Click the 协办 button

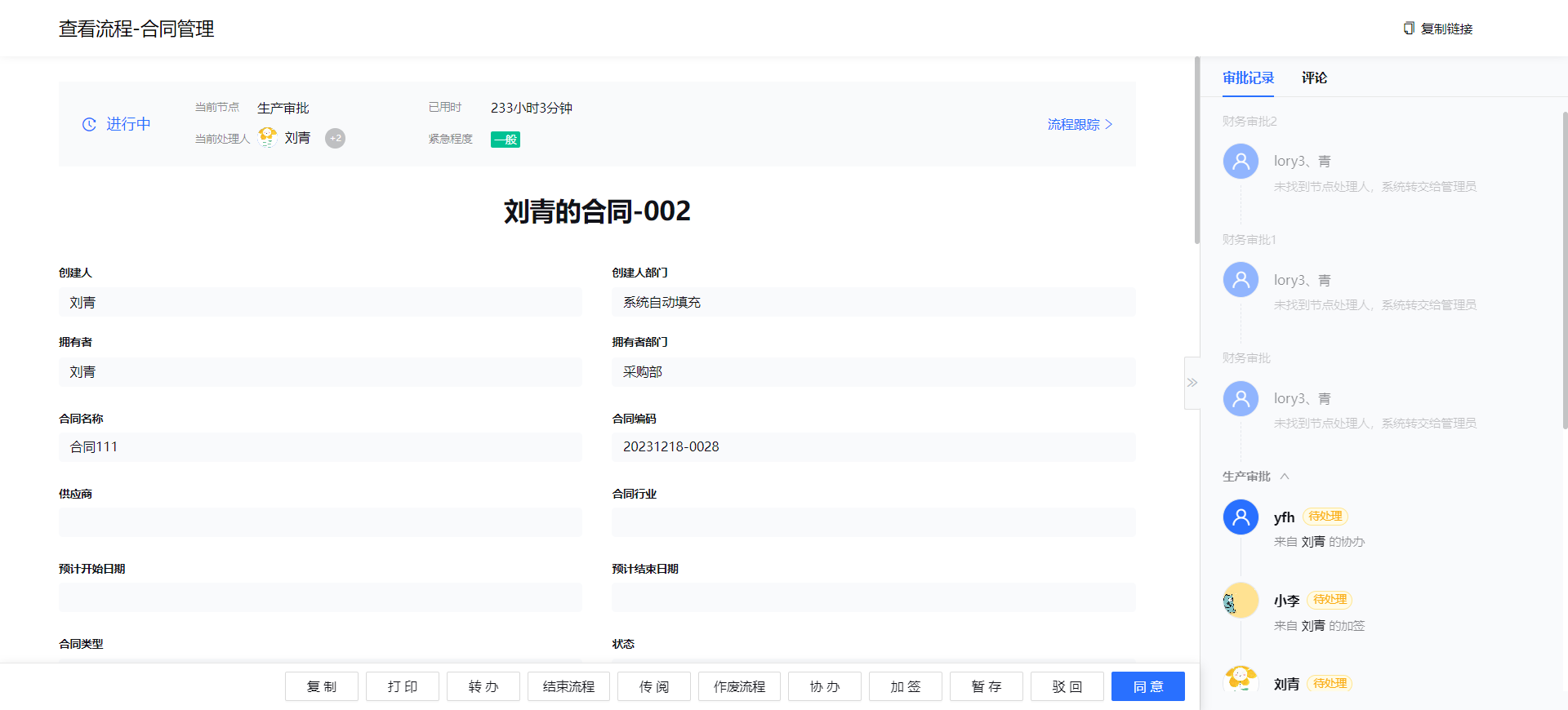click(x=825, y=686)
